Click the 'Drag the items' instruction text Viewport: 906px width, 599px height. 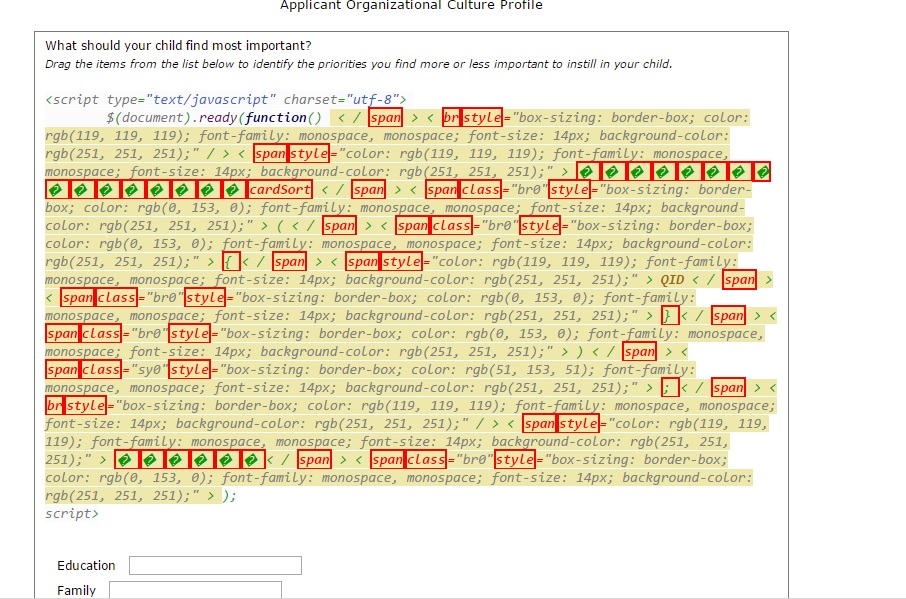(x=358, y=64)
